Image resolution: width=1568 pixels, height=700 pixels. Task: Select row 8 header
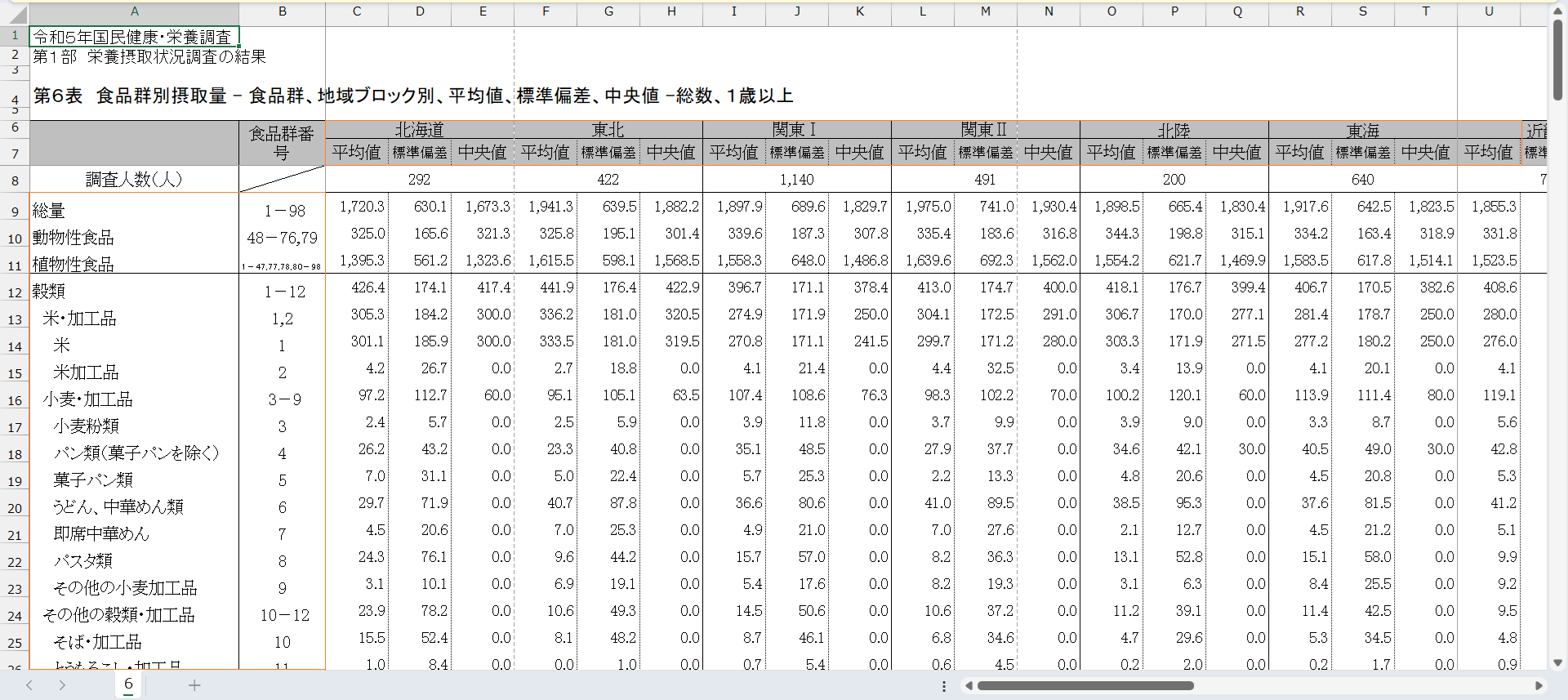(15, 181)
